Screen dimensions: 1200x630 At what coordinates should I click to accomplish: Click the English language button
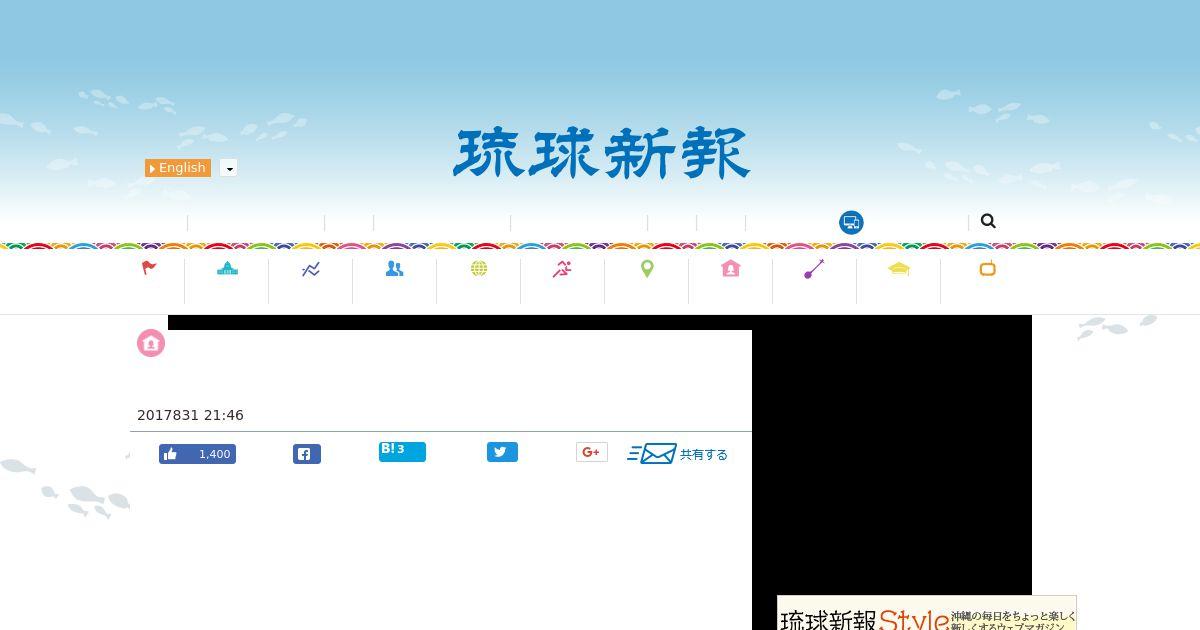178,168
